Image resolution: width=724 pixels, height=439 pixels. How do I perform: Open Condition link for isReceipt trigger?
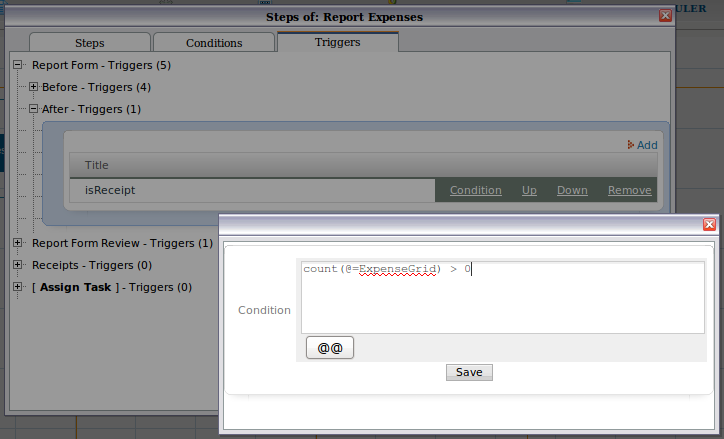(x=475, y=190)
